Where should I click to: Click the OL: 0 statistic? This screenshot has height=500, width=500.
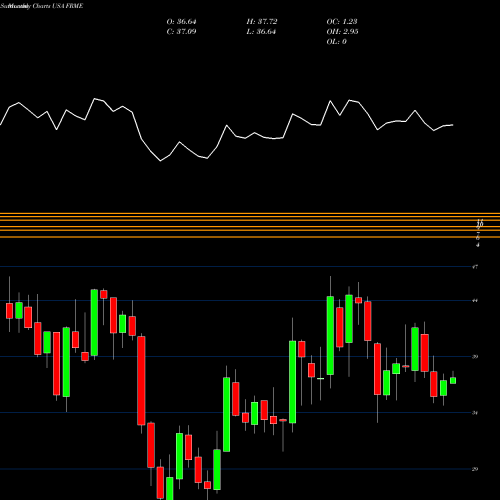337,42
